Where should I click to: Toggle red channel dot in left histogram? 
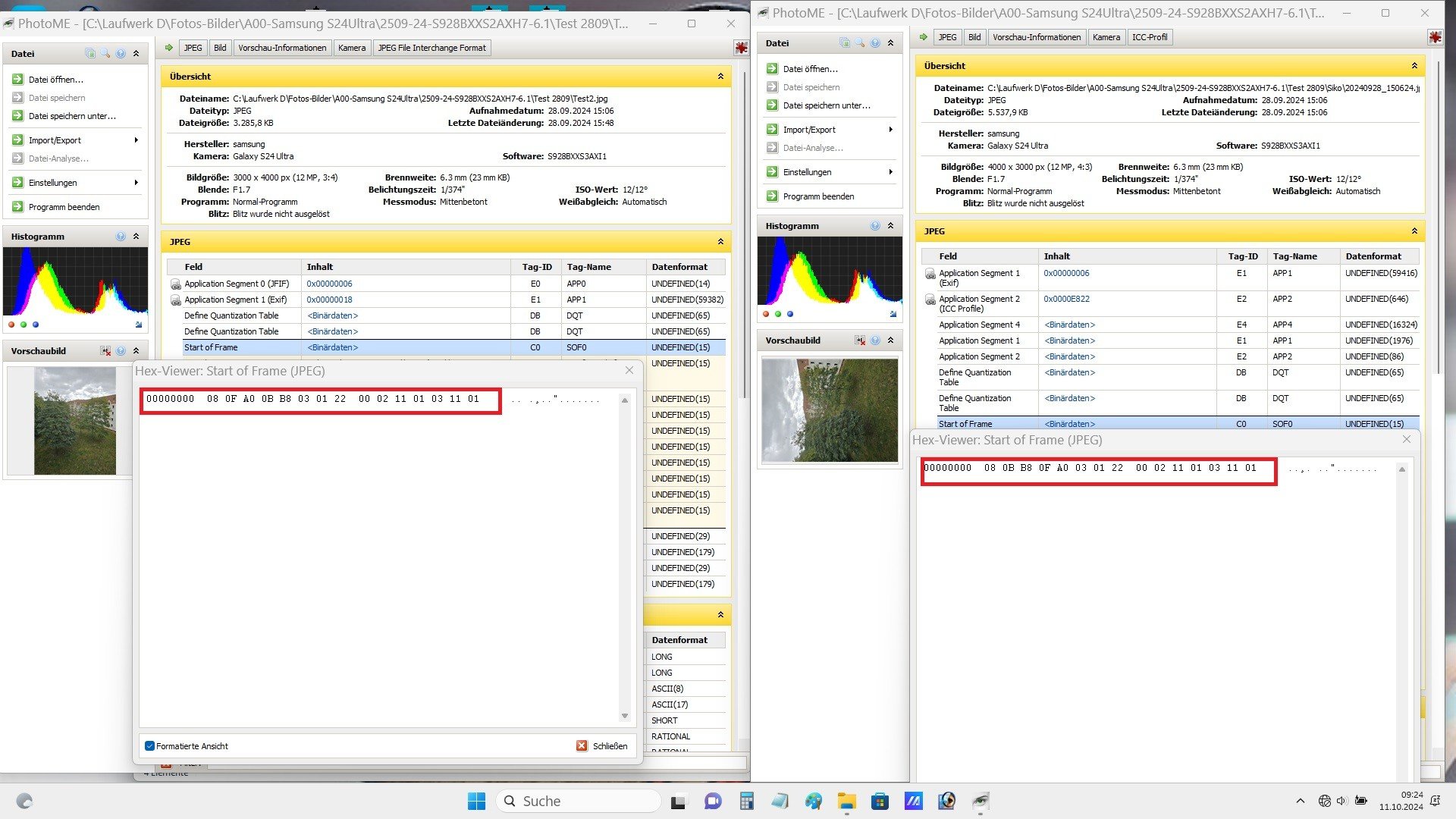coord(11,325)
